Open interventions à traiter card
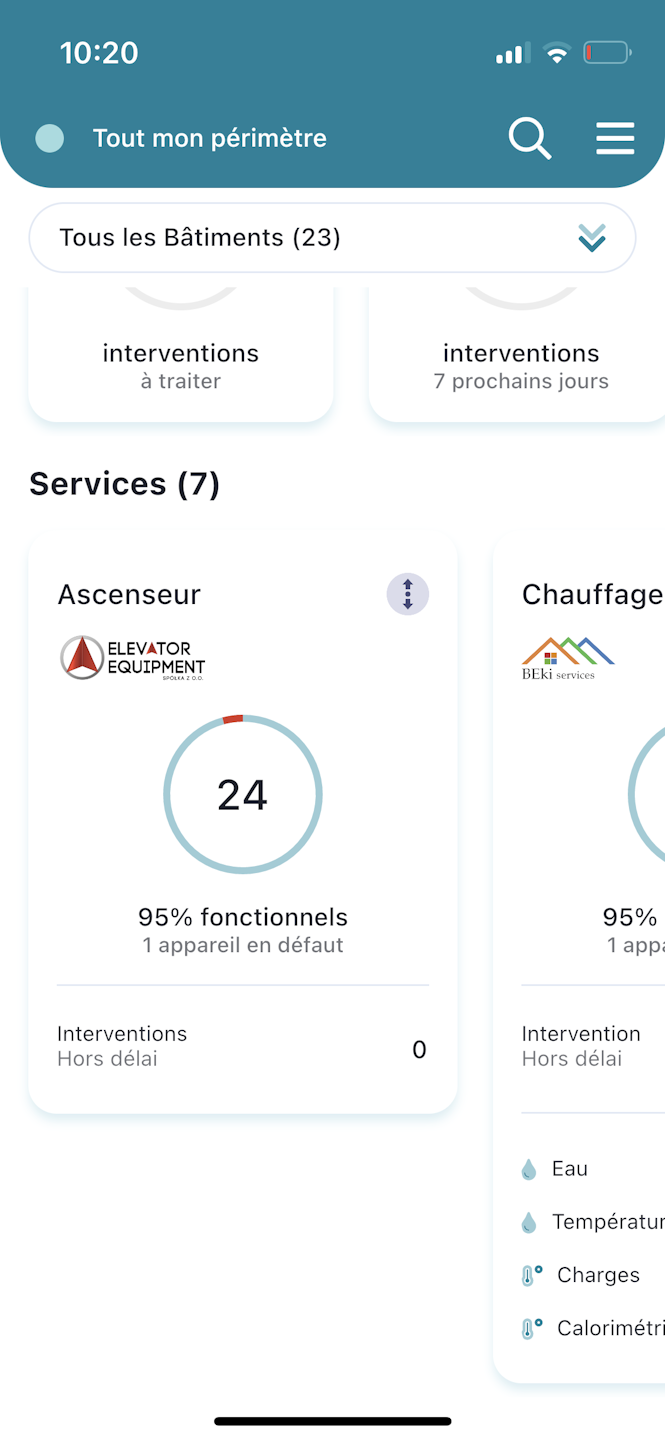Image resolution: width=665 pixels, height=1440 pixels. [x=181, y=364]
